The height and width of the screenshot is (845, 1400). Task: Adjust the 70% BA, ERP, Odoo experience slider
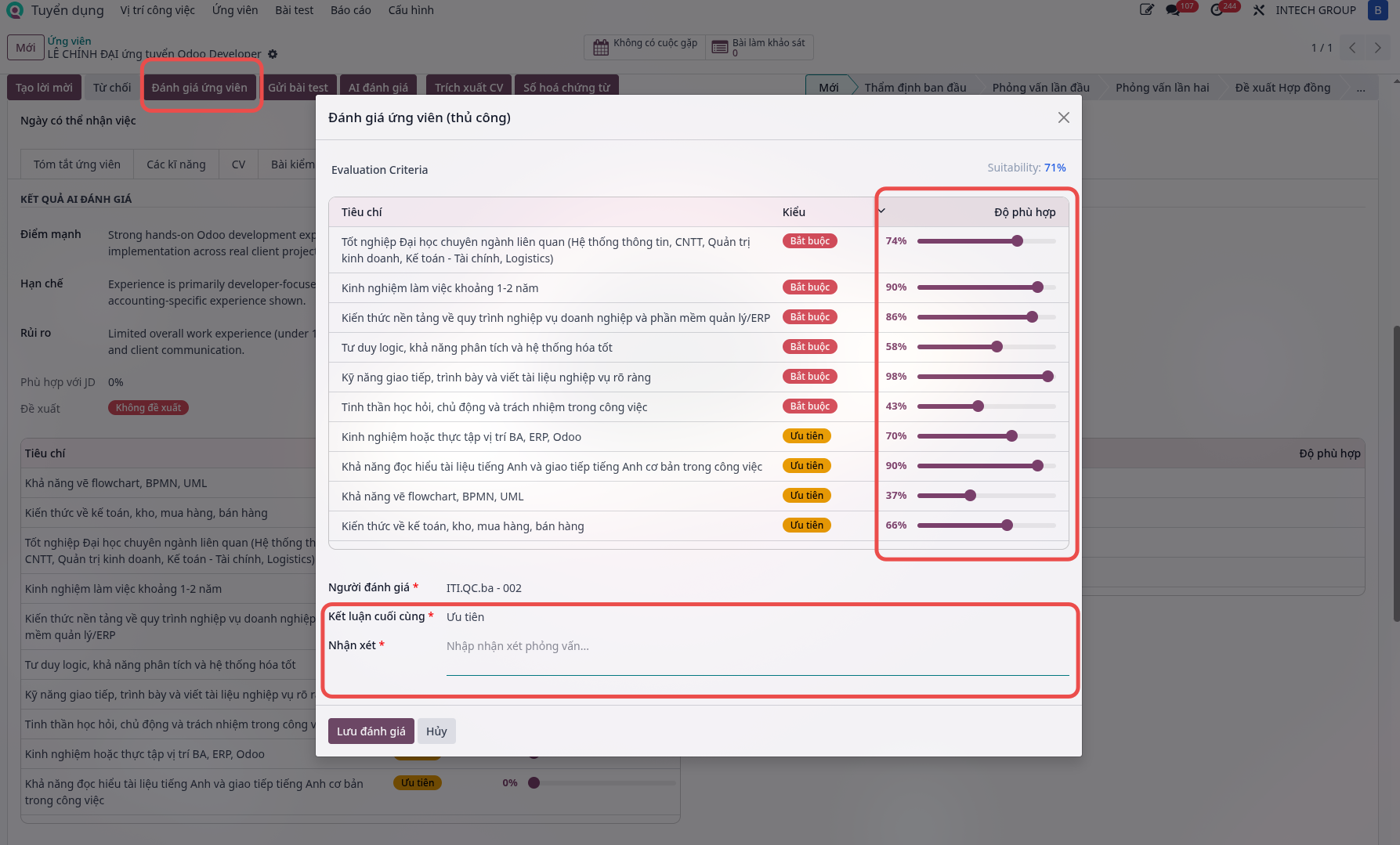pos(986,436)
